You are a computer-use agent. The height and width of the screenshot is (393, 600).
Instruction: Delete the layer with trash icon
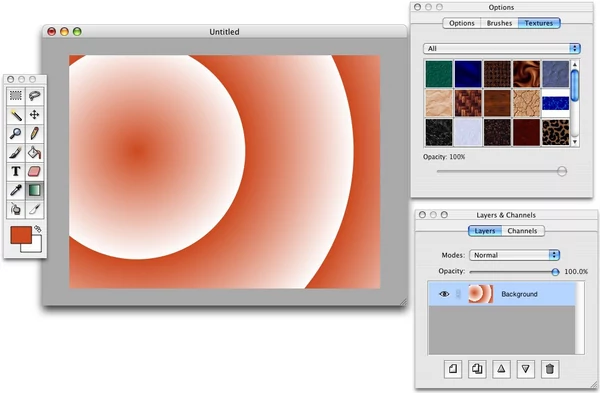(x=550, y=369)
